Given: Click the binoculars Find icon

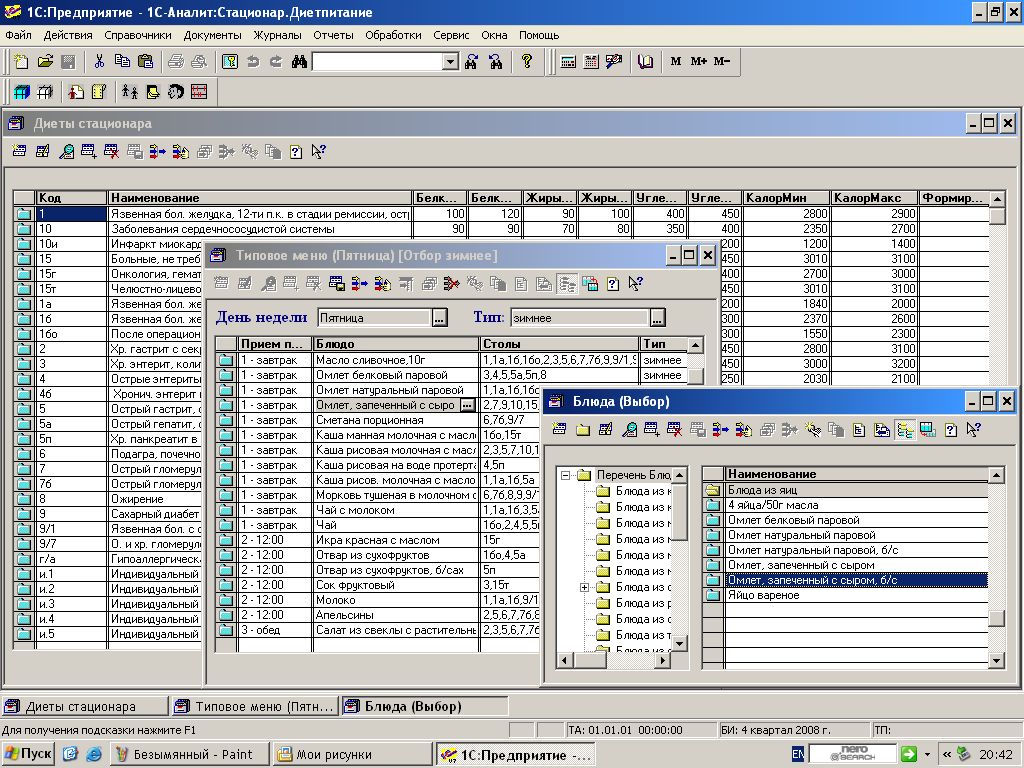Looking at the screenshot, I should [x=299, y=61].
